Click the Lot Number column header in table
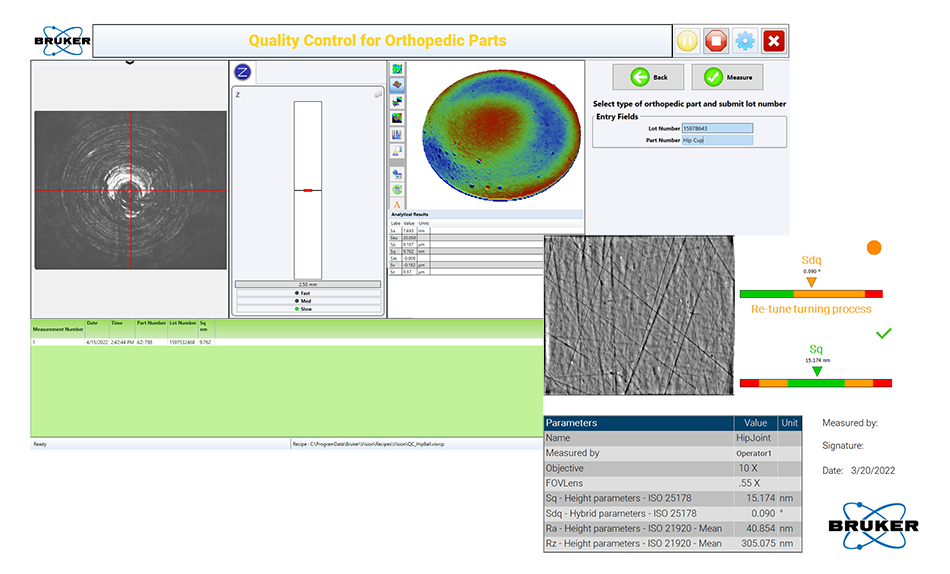 (183, 324)
